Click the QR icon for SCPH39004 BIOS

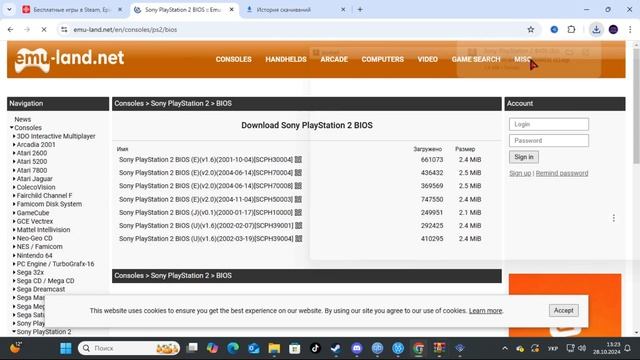pyautogui.click(x=298, y=238)
